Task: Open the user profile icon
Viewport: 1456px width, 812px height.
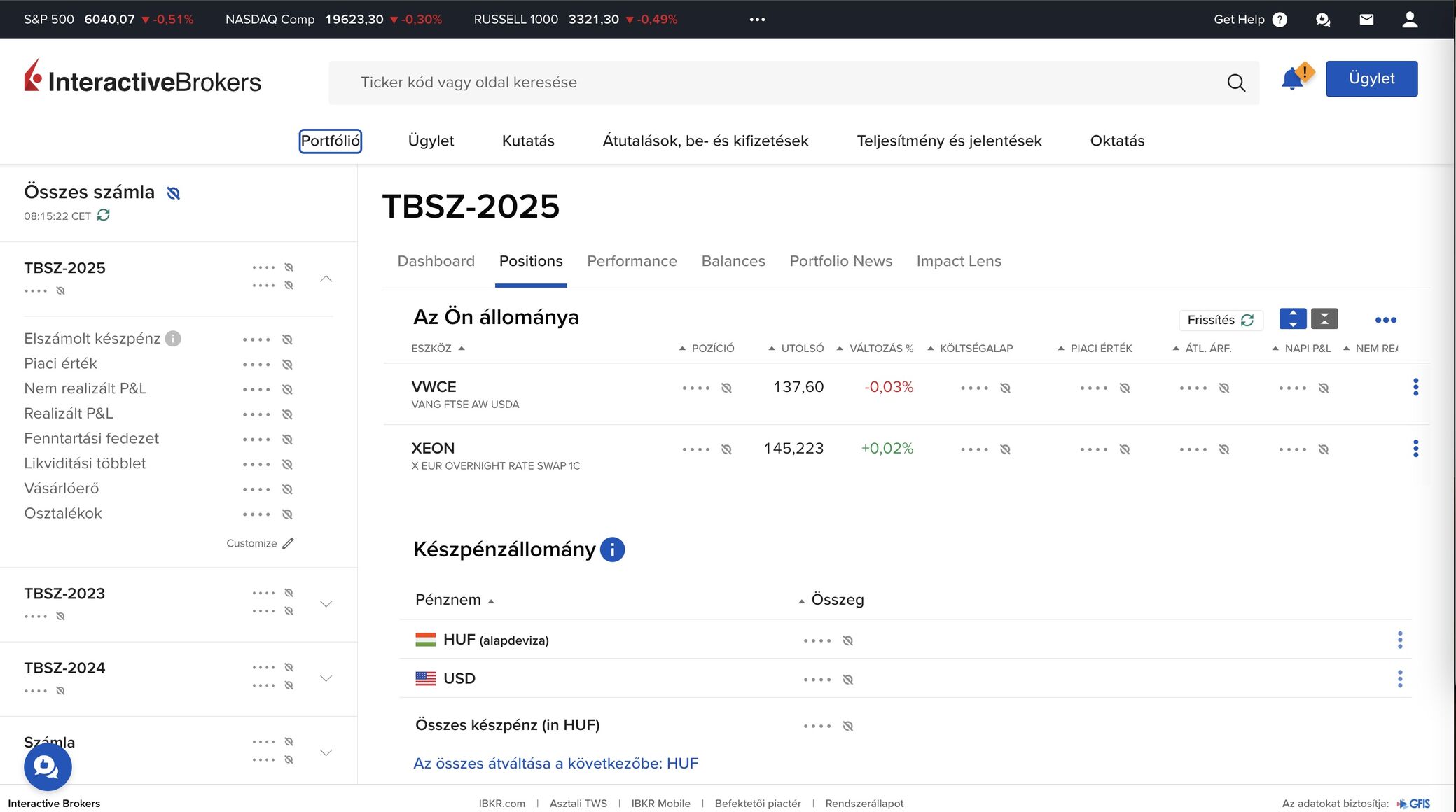Action: (x=1410, y=20)
